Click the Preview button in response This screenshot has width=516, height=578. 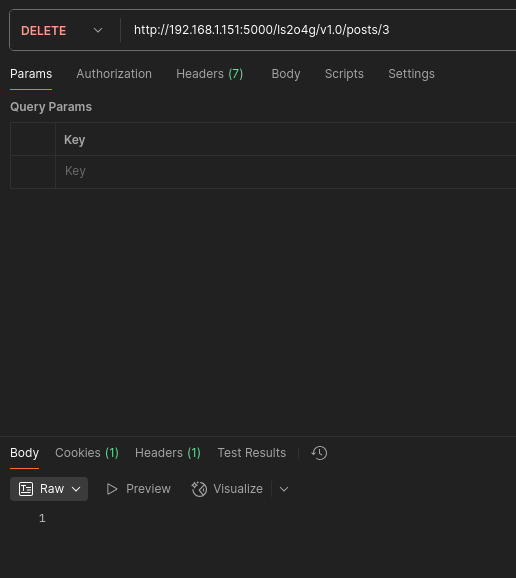tap(139, 489)
